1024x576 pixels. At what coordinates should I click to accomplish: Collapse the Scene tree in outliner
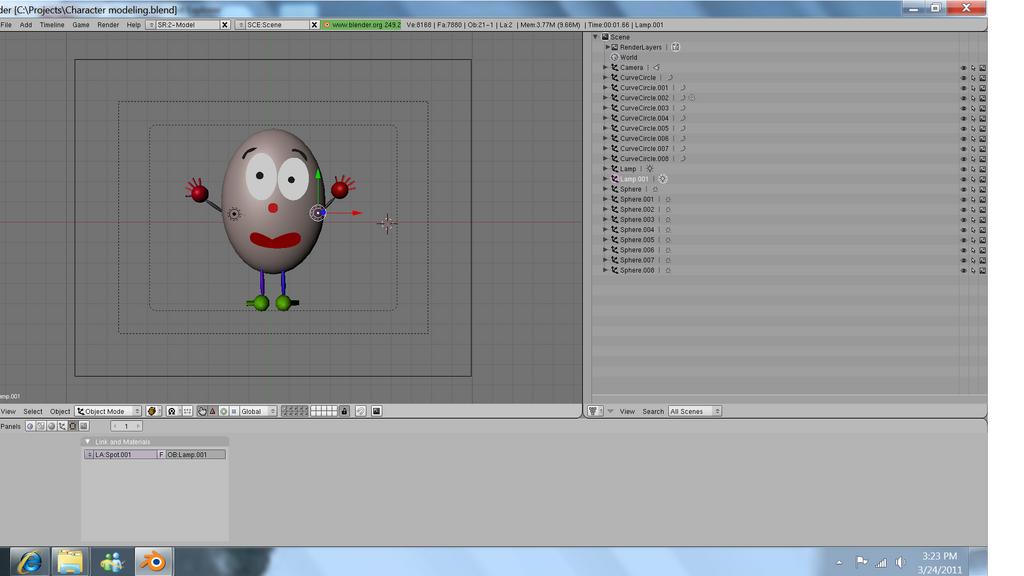[x=596, y=37]
